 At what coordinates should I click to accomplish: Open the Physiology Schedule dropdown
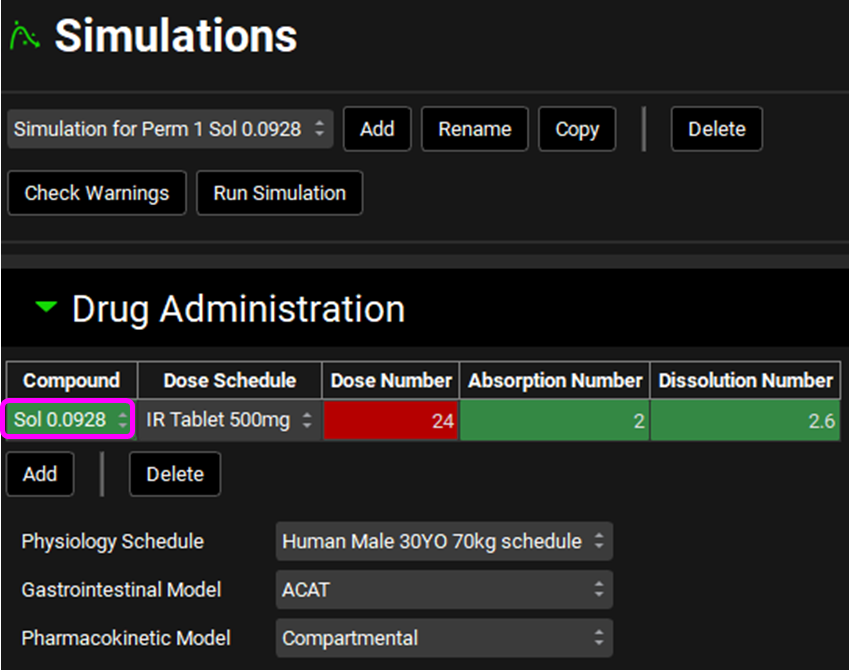(443, 541)
